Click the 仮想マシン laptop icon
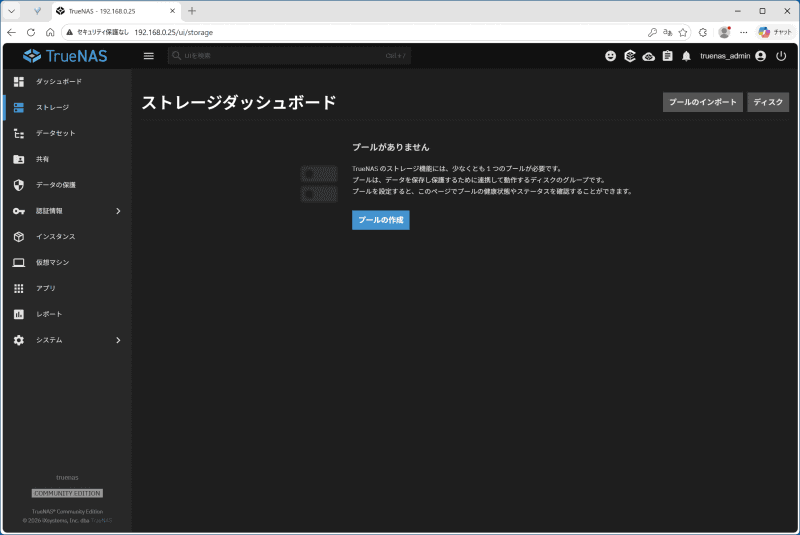The width and height of the screenshot is (800, 535). [x=19, y=263]
